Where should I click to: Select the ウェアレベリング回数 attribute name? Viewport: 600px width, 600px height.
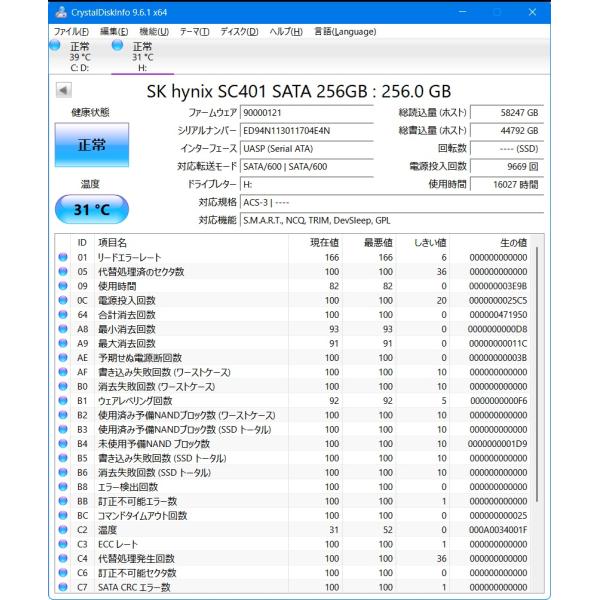[135, 401]
